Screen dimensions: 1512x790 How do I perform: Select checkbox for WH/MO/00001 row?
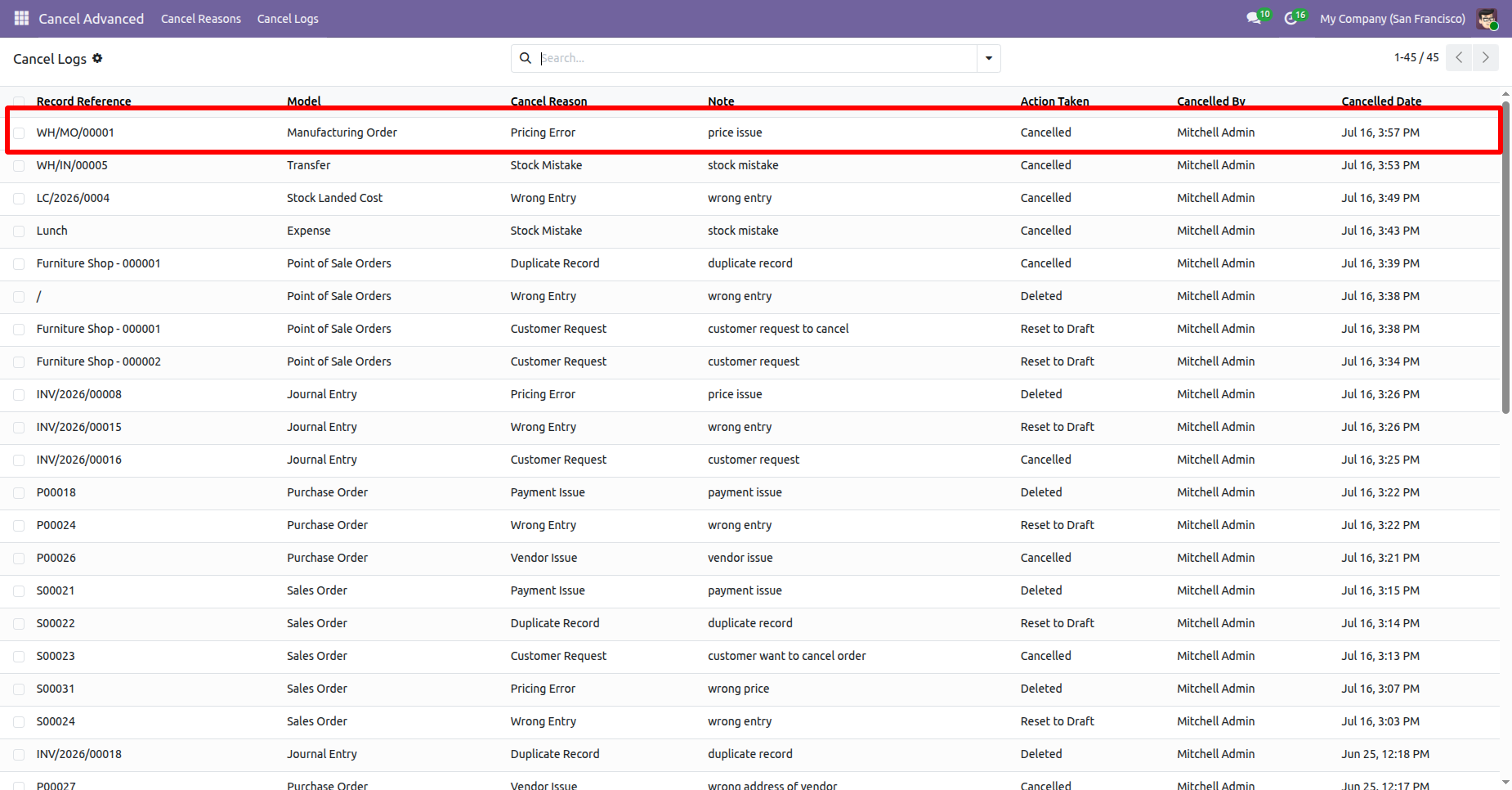[x=19, y=132]
